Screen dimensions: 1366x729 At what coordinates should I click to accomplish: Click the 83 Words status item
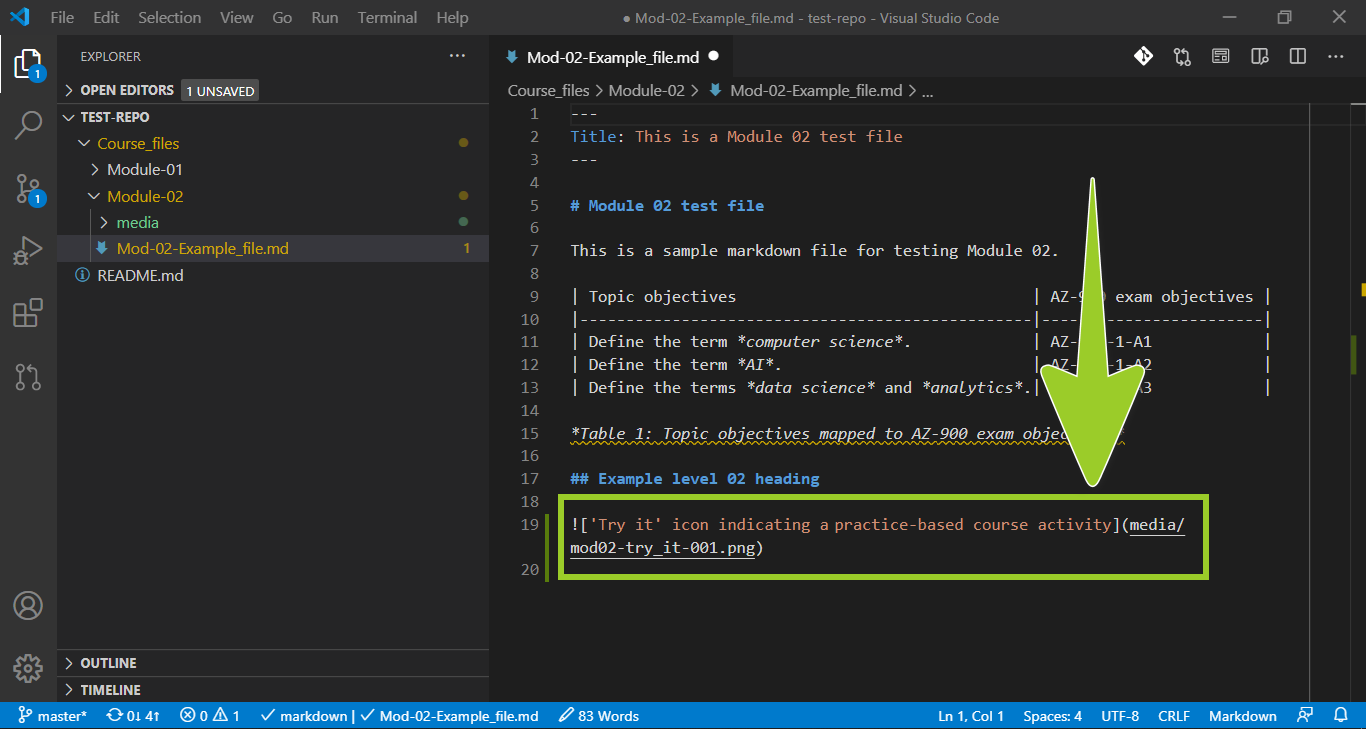click(x=598, y=716)
